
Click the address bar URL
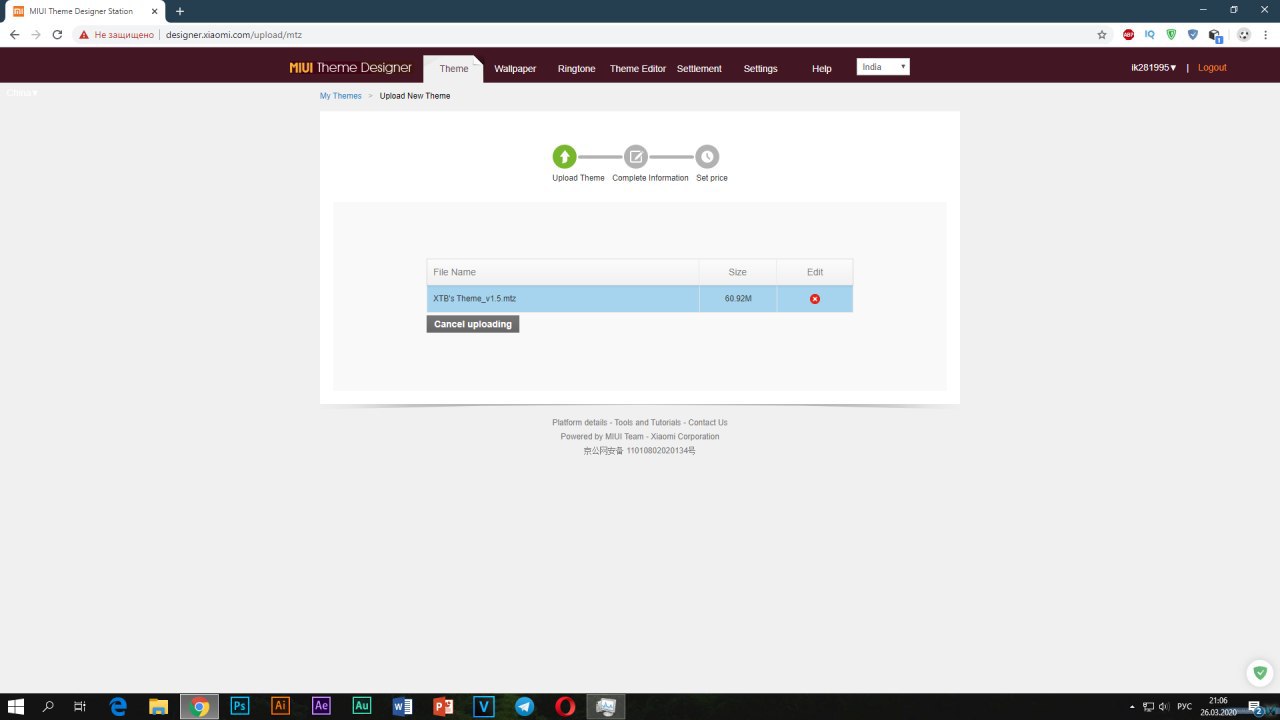(x=234, y=34)
